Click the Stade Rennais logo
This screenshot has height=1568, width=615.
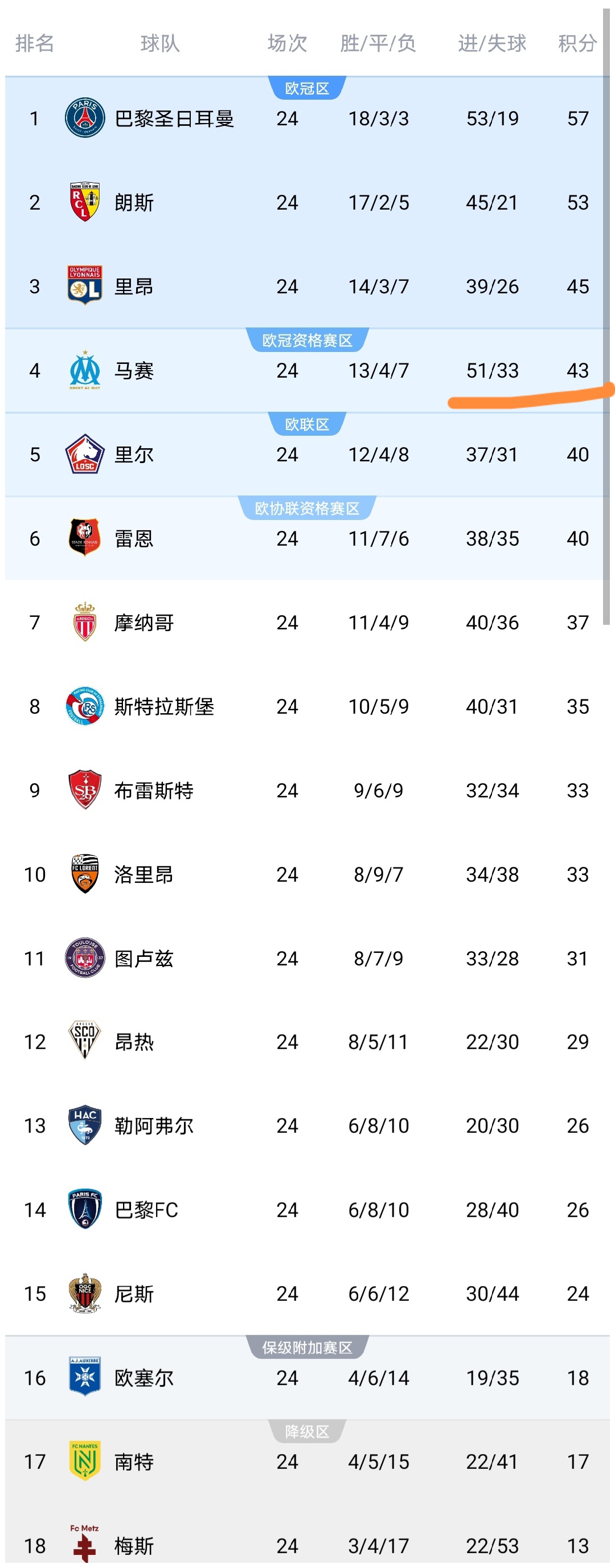coord(84,538)
